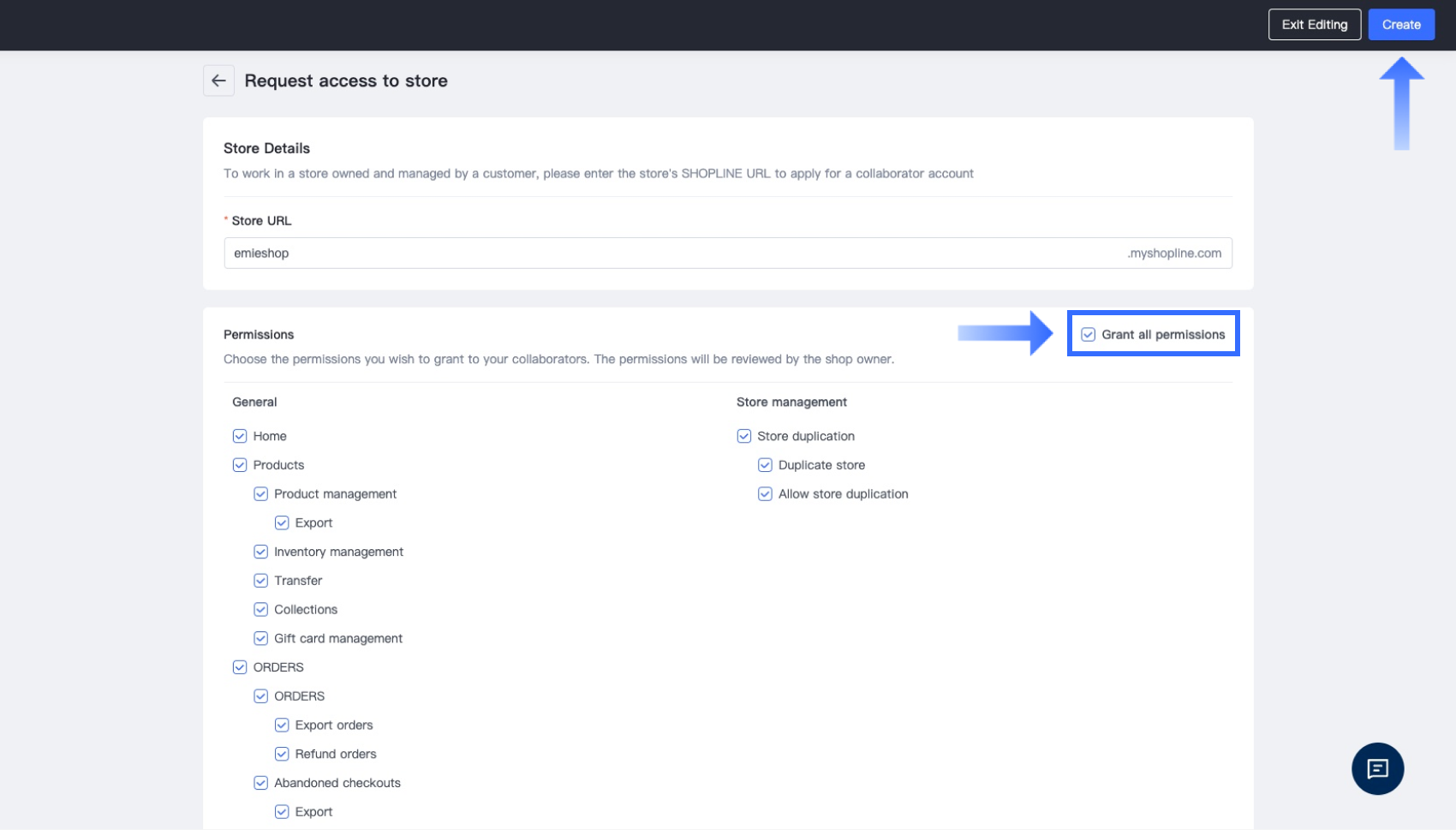Click the back arrow icon
This screenshot has height=830, width=1456.
coord(218,81)
